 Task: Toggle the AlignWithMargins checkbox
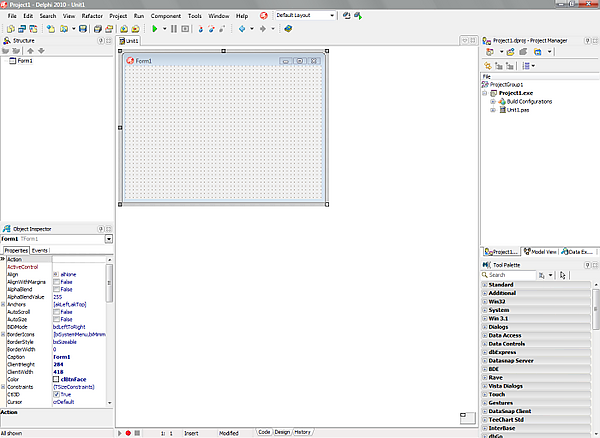coord(56,282)
